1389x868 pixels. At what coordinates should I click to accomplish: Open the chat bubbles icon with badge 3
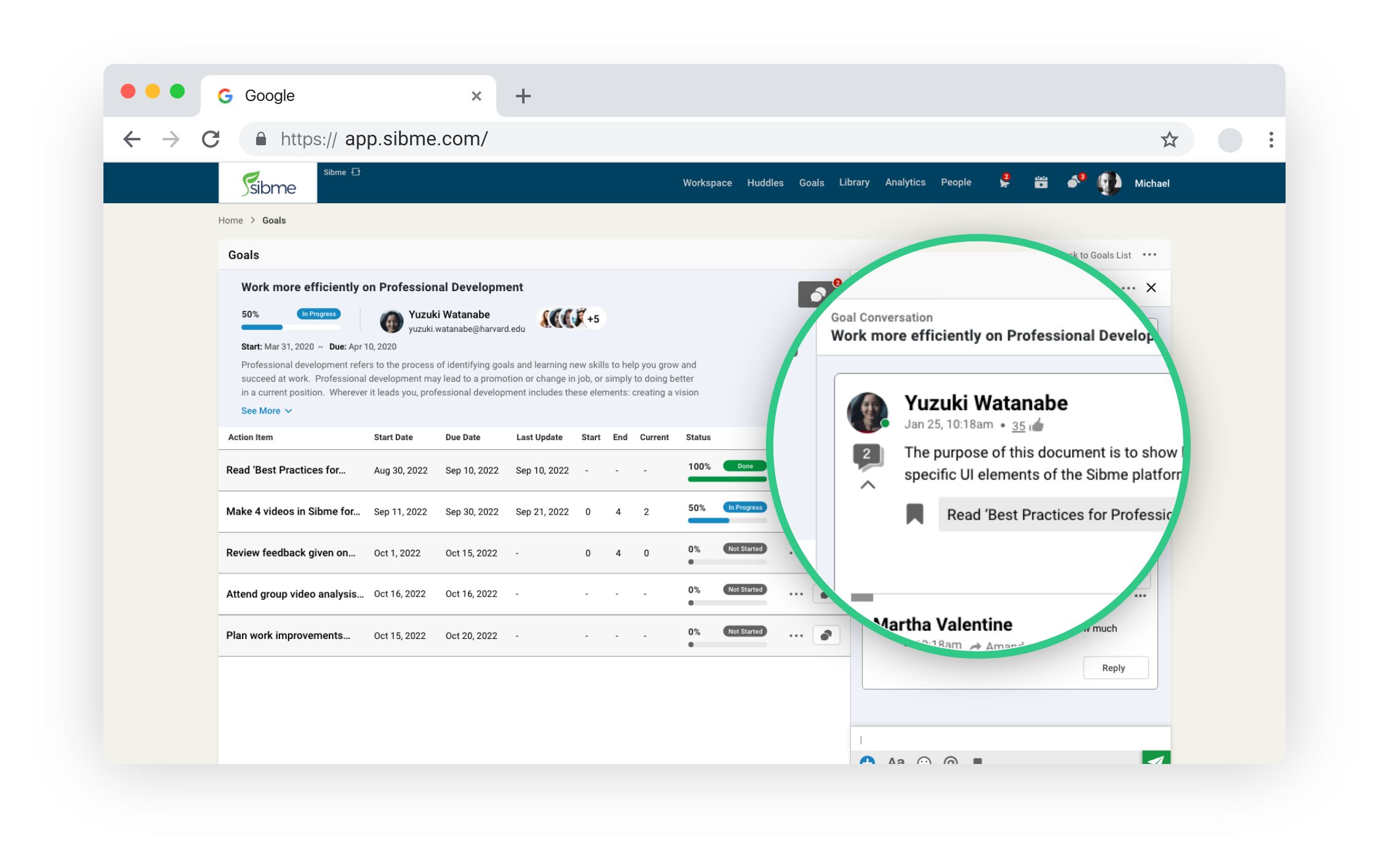tap(1075, 181)
